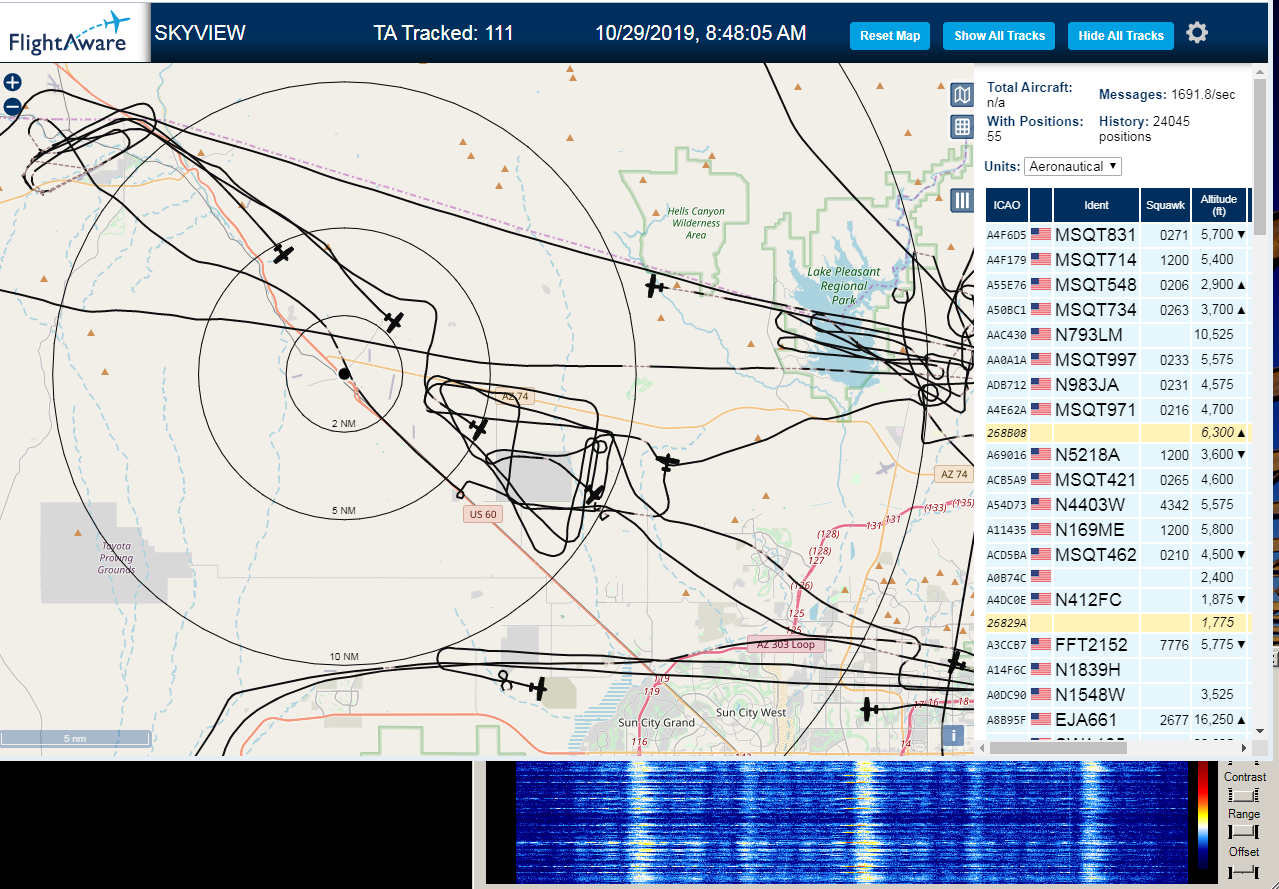Click US flag in the N1839H row
This screenshot has width=1279, height=889.
coord(1041,670)
